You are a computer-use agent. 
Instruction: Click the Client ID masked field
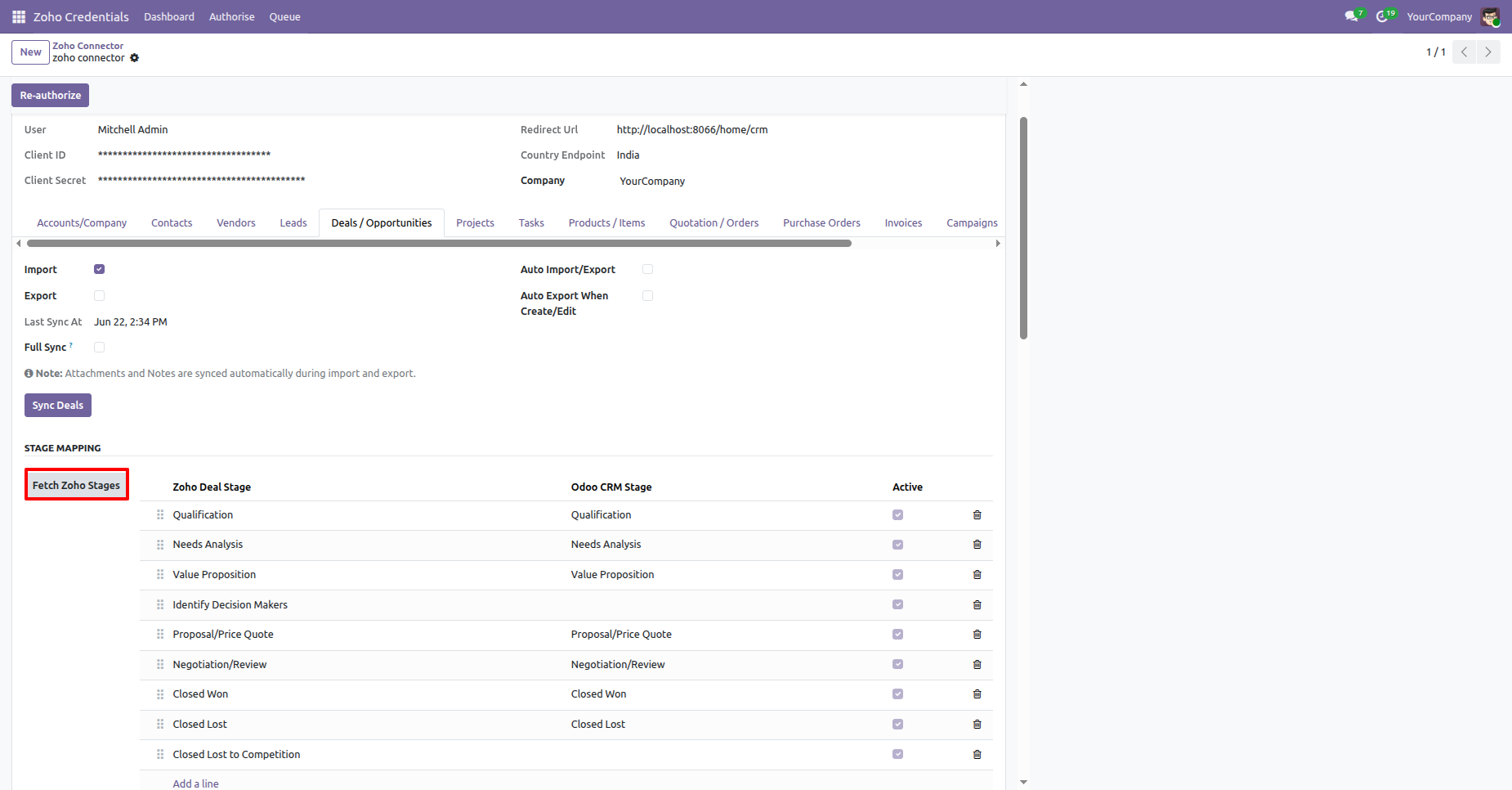[x=184, y=155]
